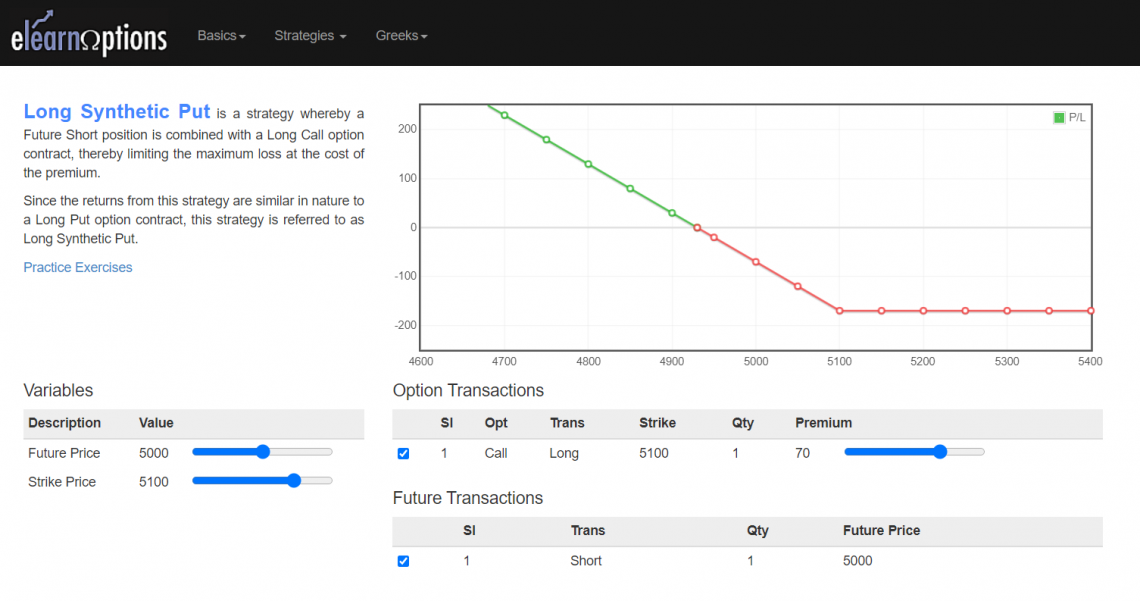Click the green data point at 4800
This screenshot has height=601, width=1140.
pos(588,164)
